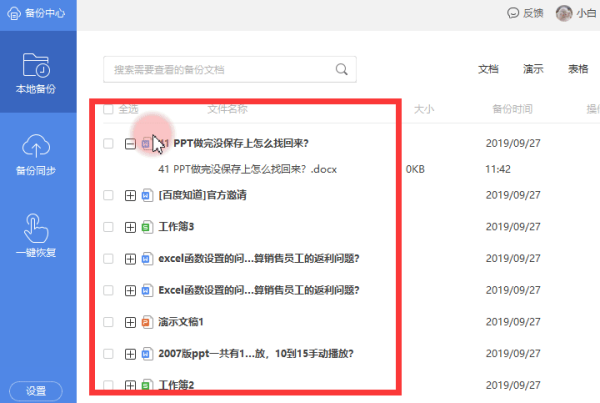Expand the capital Excel函数设置 entry

tap(130, 290)
